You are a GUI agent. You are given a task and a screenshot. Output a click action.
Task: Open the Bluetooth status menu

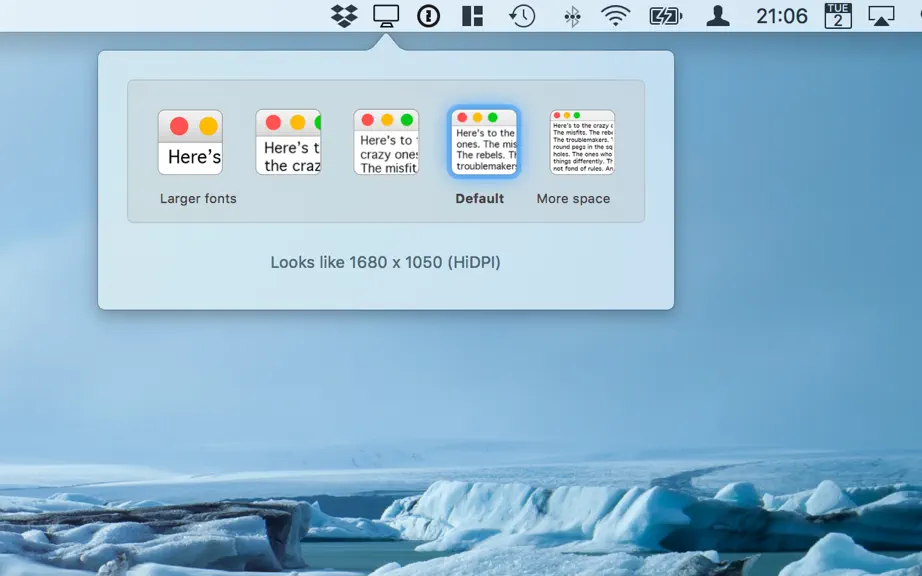(572, 16)
